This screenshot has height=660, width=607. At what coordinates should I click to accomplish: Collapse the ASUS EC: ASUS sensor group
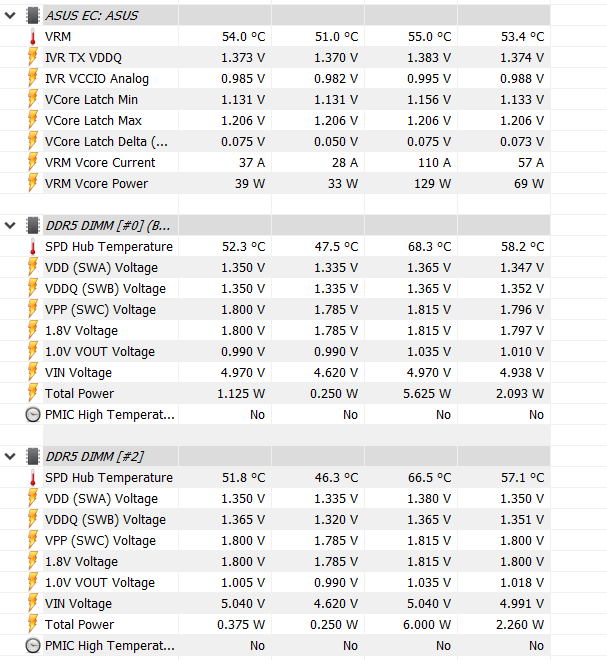pos(11,15)
